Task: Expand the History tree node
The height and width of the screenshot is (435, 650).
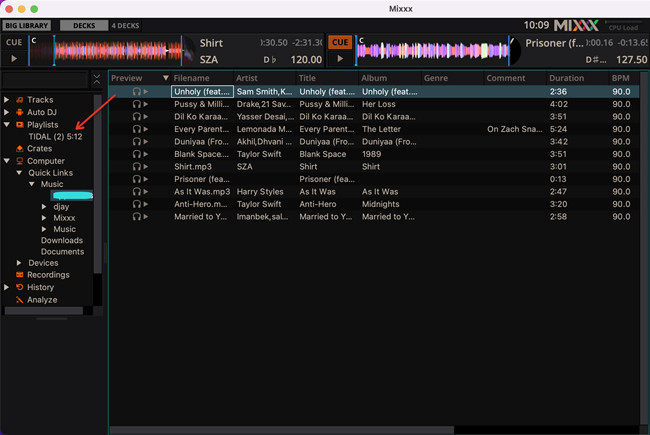Action: click(x=7, y=287)
